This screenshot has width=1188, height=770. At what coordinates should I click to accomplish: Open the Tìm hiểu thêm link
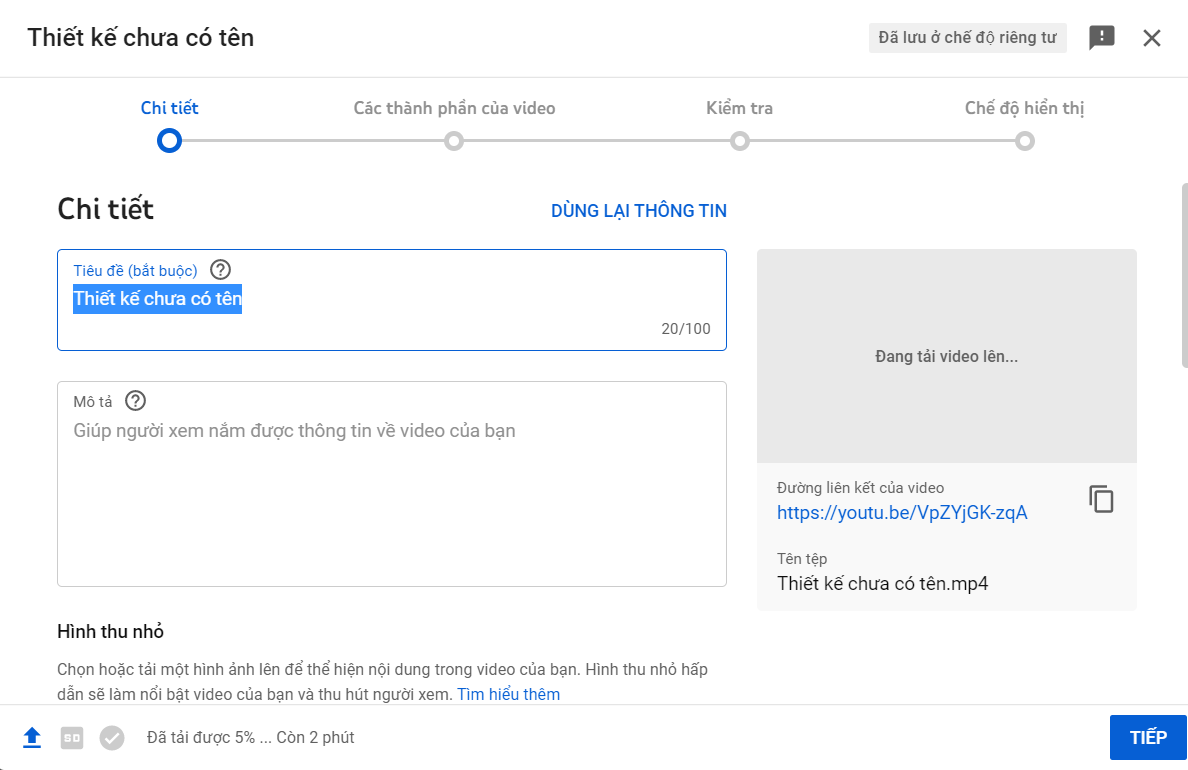click(508, 694)
